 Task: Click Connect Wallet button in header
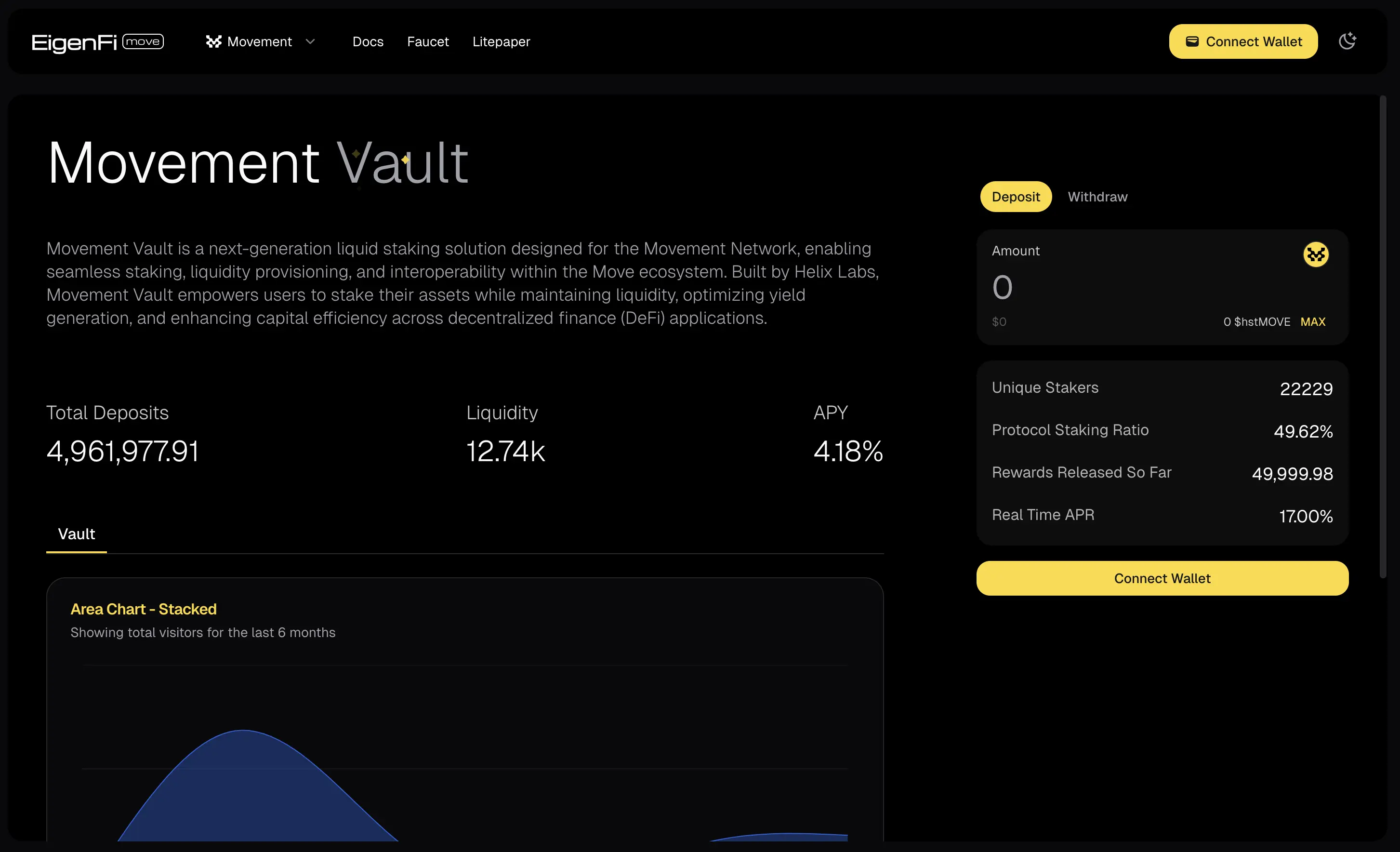tap(1243, 41)
